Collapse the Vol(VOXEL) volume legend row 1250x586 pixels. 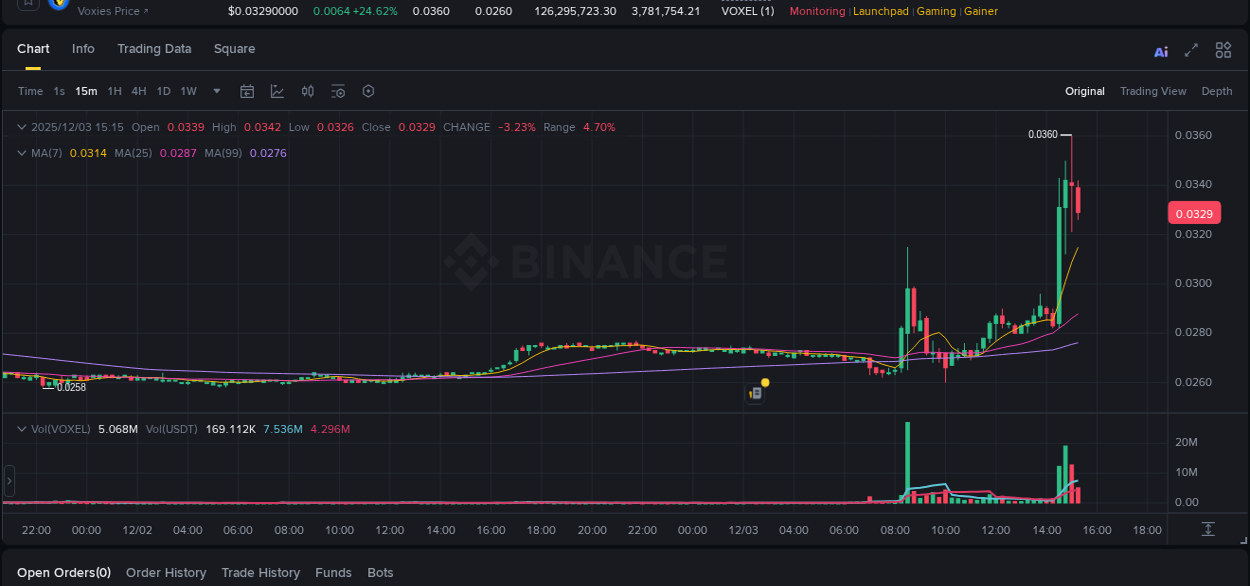(21, 428)
